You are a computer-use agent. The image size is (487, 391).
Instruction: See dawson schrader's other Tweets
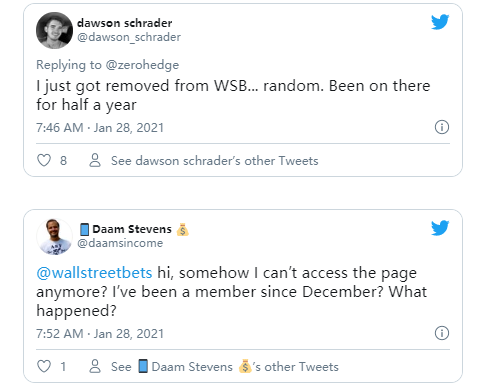point(215,161)
